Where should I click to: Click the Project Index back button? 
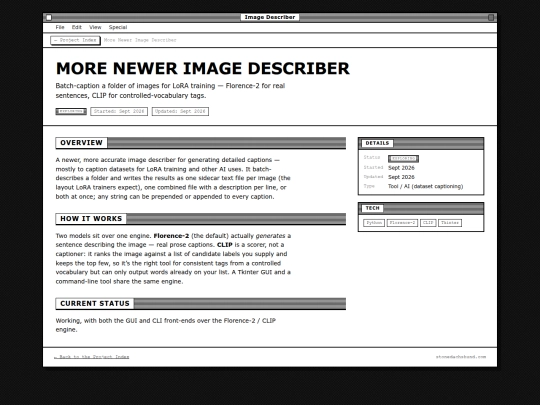tap(75, 40)
